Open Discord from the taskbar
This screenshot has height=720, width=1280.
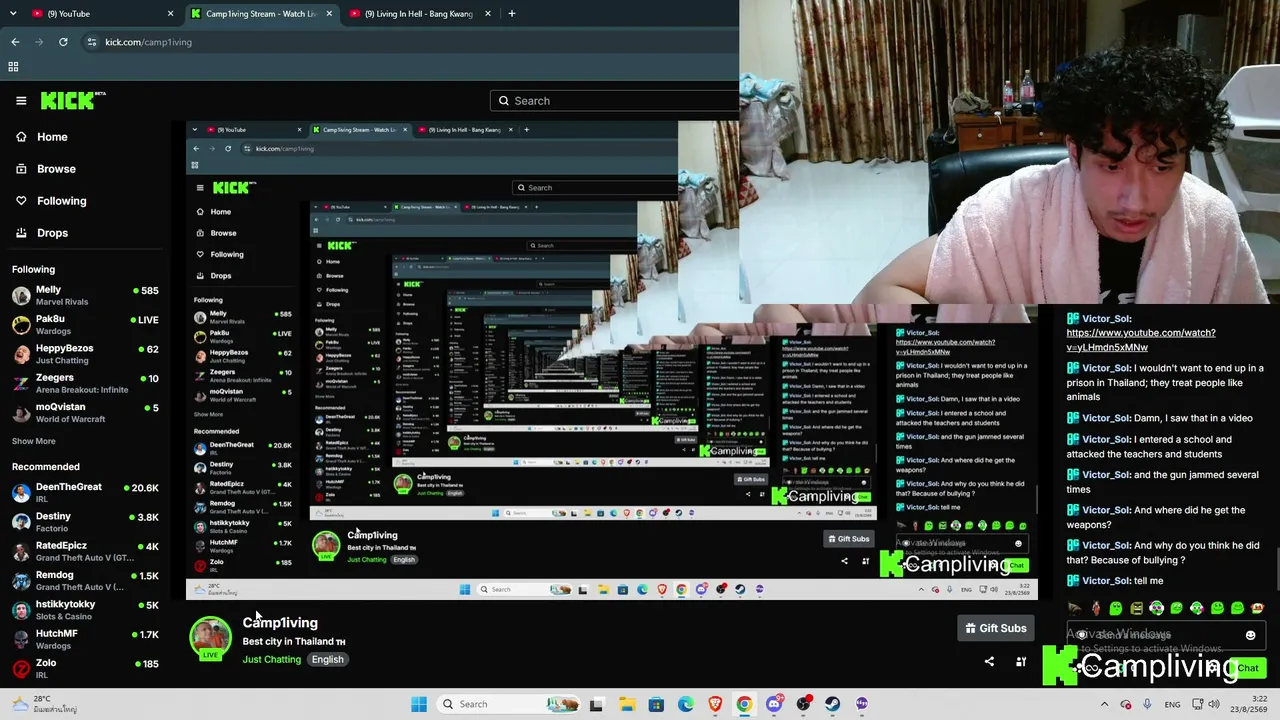774,704
